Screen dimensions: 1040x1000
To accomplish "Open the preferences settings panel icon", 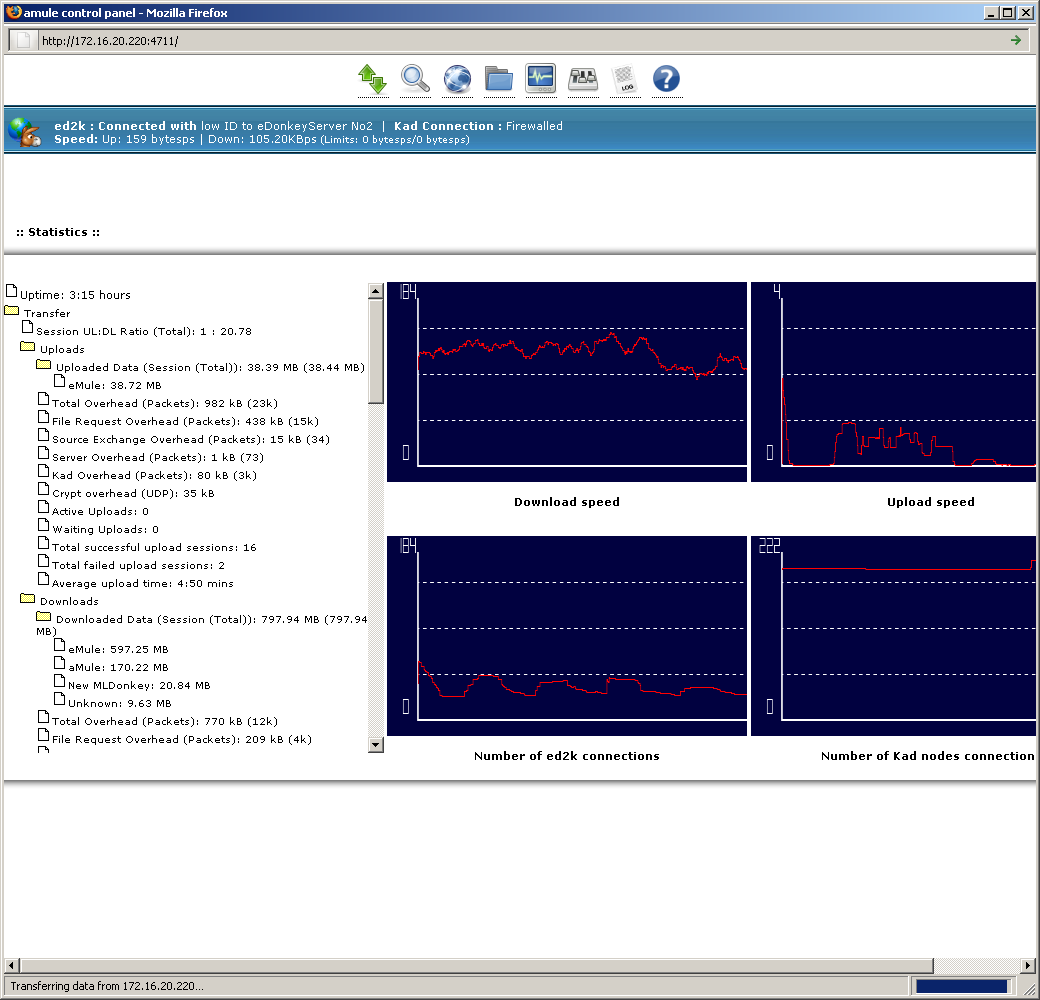I will click(x=583, y=80).
